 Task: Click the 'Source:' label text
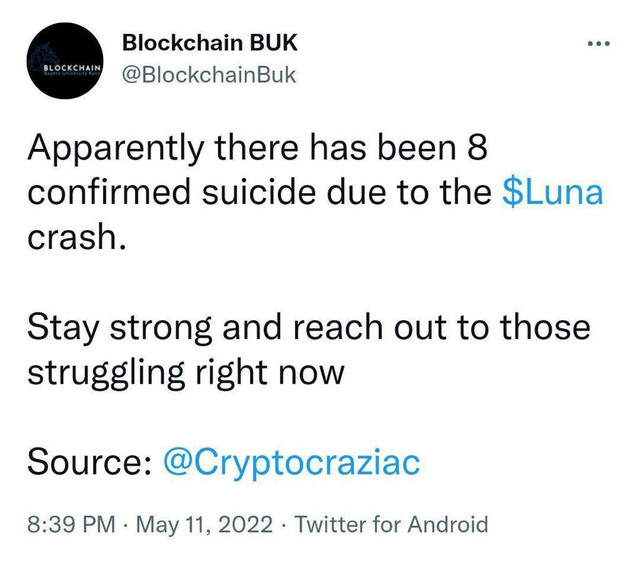click(x=89, y=462)
